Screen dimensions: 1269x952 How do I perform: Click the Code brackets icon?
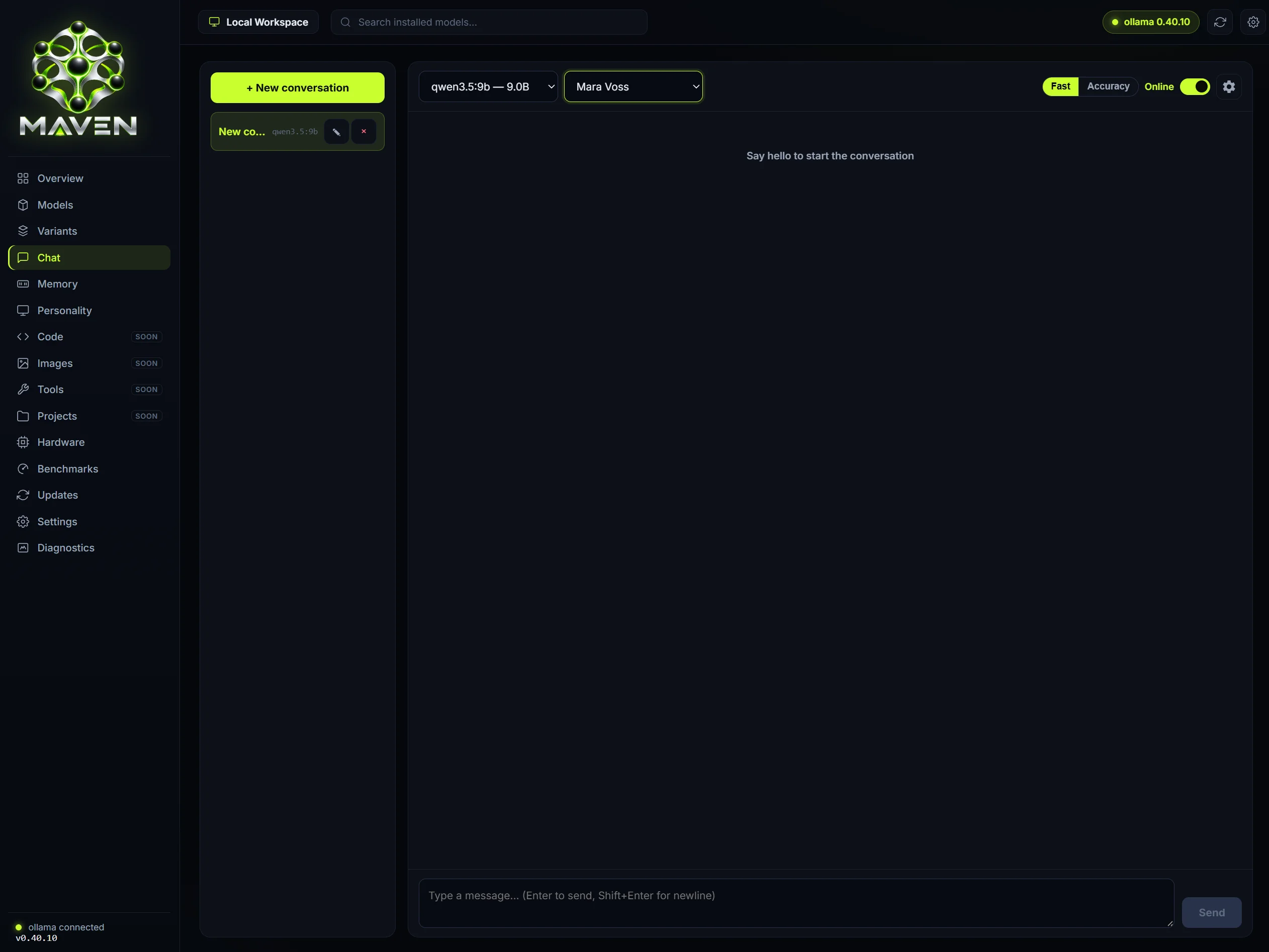click(23, 337)
